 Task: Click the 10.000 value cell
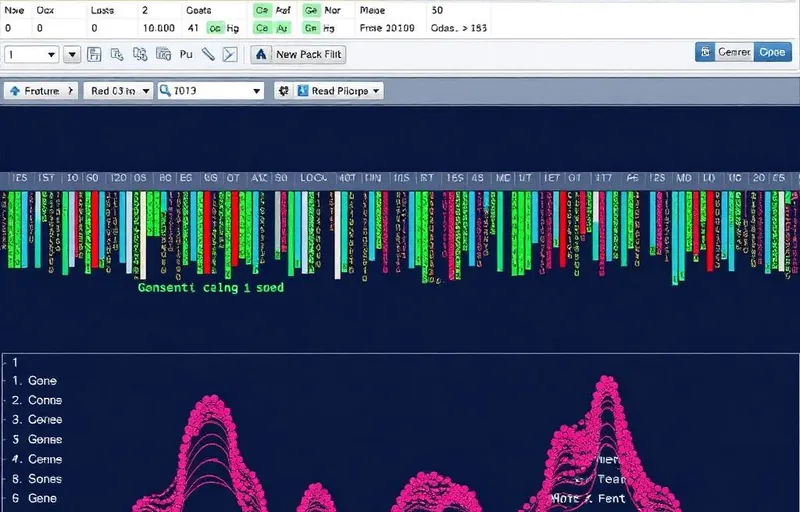(x=159, y=28)
